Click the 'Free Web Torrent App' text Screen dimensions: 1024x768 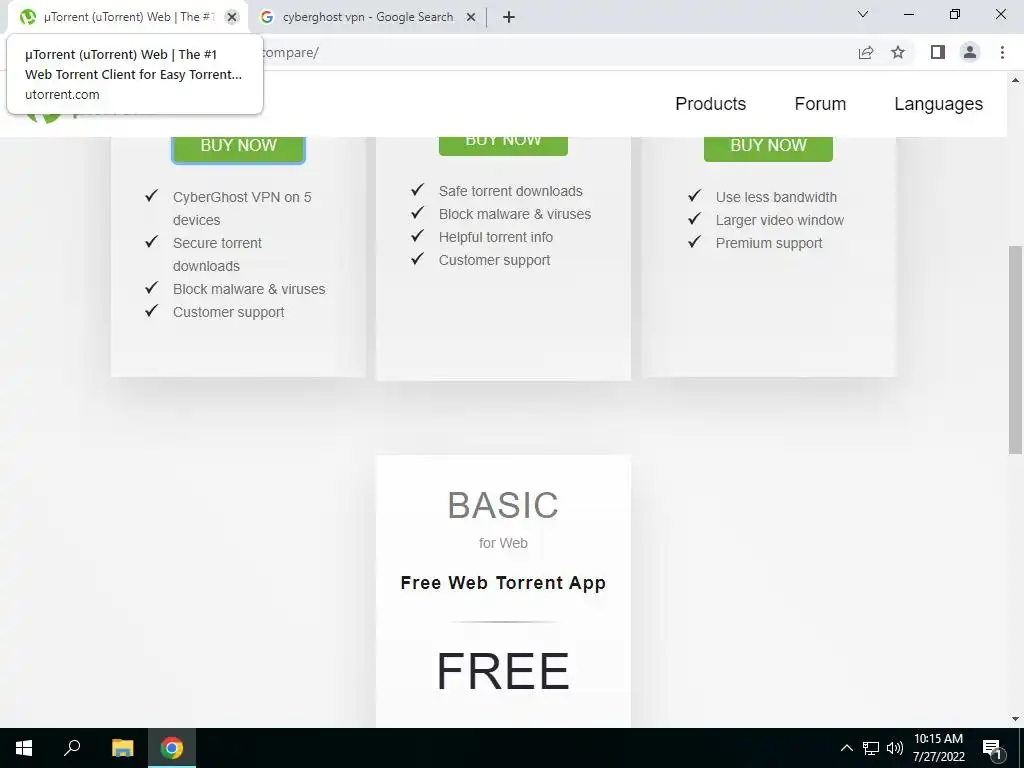[x=503, y=583]
